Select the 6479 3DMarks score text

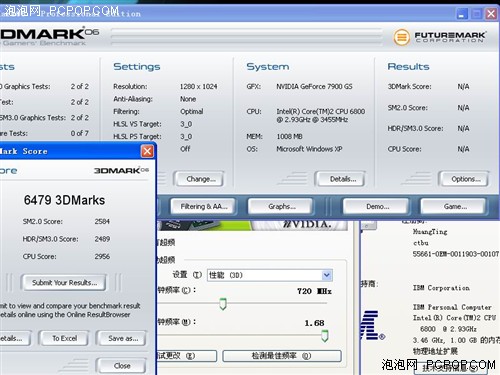pyautogui.click(x=64, y=200)
